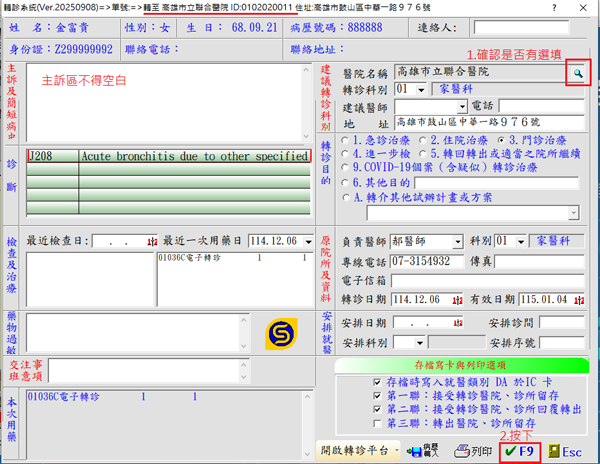Open calendar picker for 最近檢查日 date
Image resolution: width=600 pixels, height=464 pixels.
151,242
